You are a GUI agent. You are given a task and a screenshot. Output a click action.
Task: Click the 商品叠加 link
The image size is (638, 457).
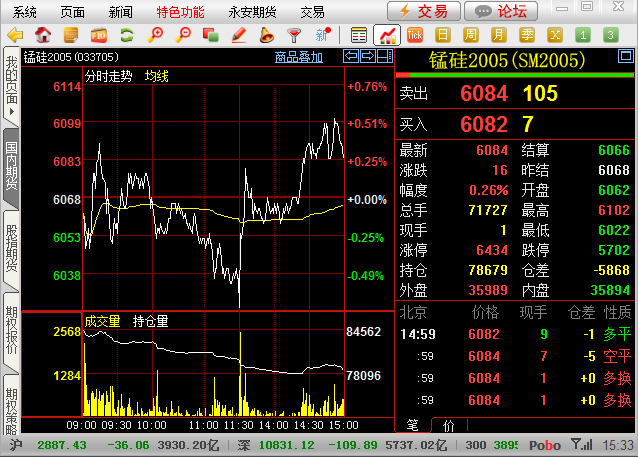(x=298, y=57)
